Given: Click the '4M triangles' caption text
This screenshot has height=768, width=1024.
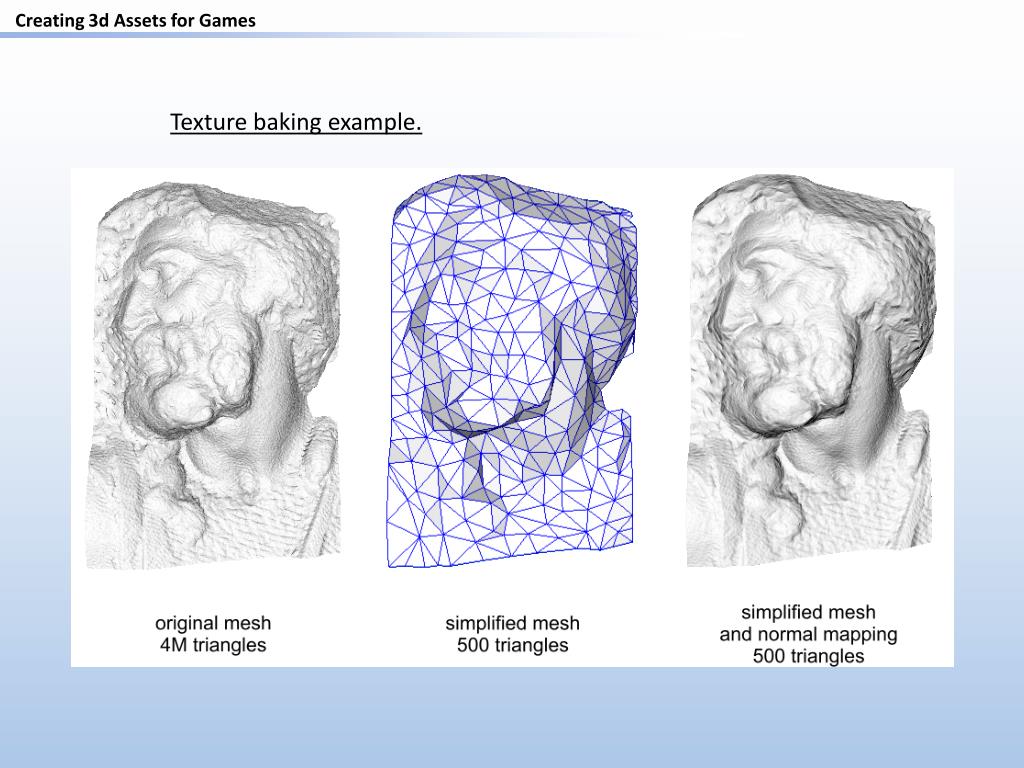Looking at the screenshot, I should [x=213, y=645].
